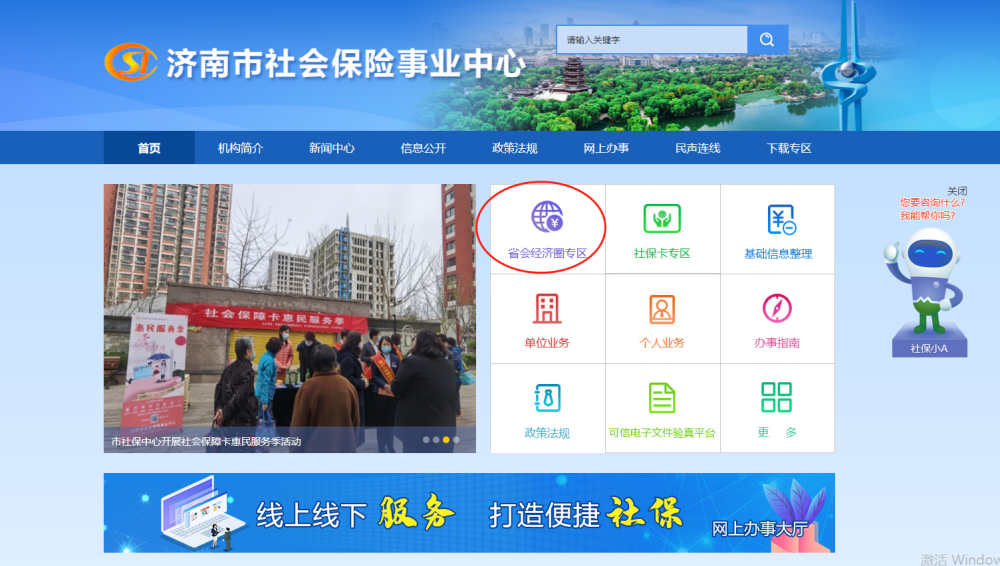Click the 办事指南 text link

(x=777, y=343)
